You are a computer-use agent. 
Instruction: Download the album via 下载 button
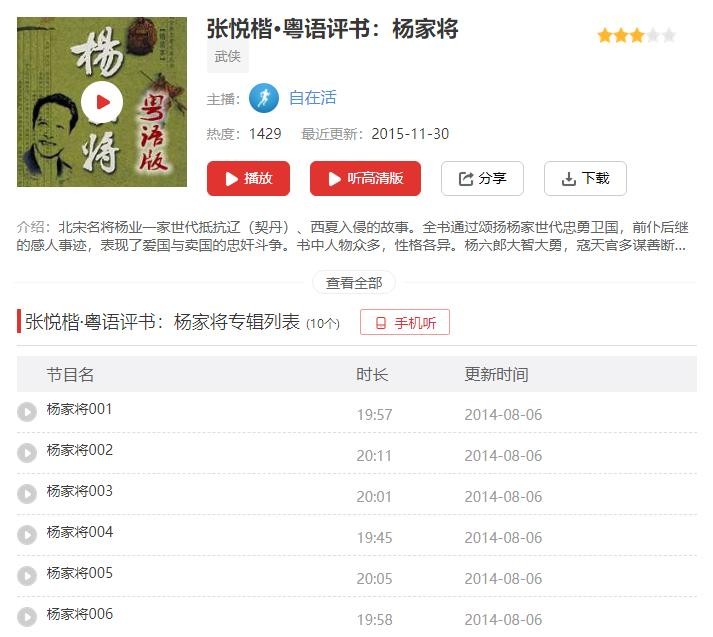coord(585,179)
